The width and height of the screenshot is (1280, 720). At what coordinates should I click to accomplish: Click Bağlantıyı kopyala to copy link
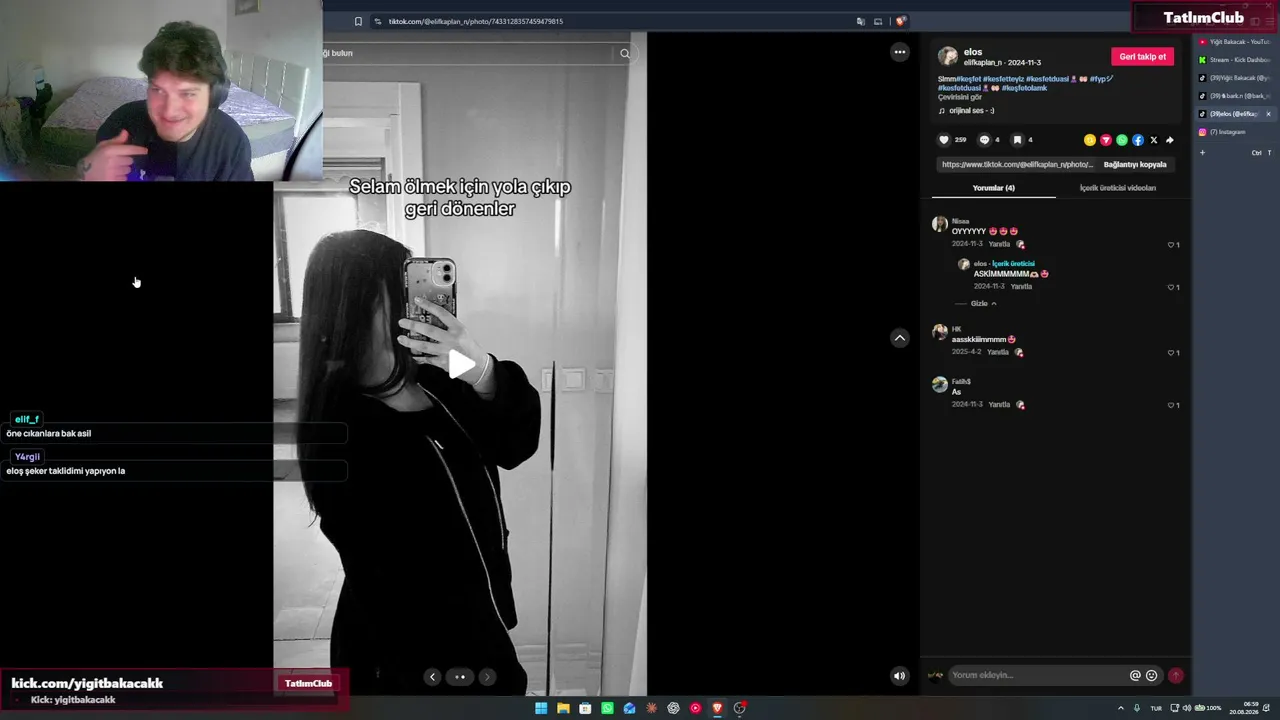(1135, 164)
